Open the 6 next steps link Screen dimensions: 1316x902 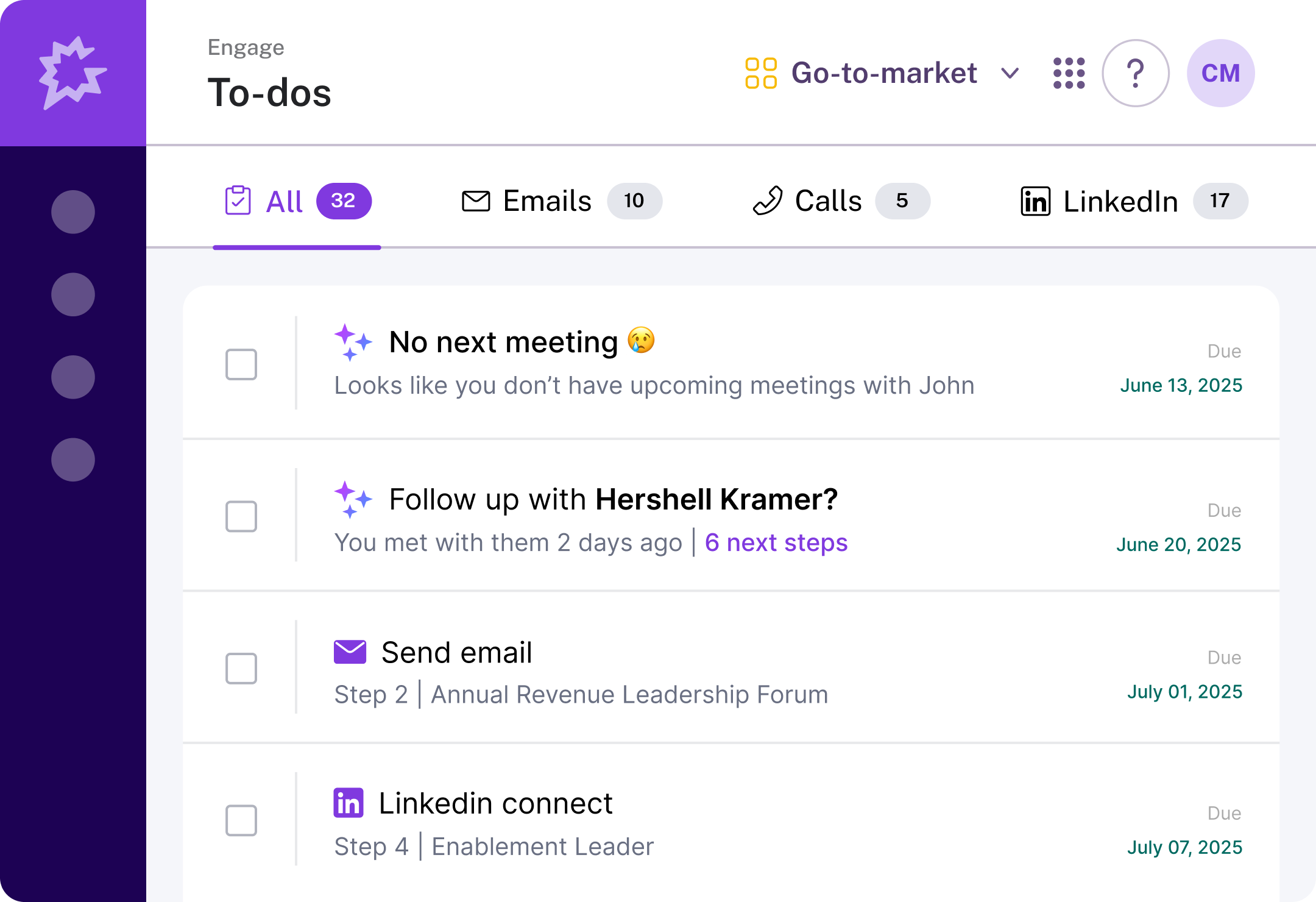tap(776, 542)
